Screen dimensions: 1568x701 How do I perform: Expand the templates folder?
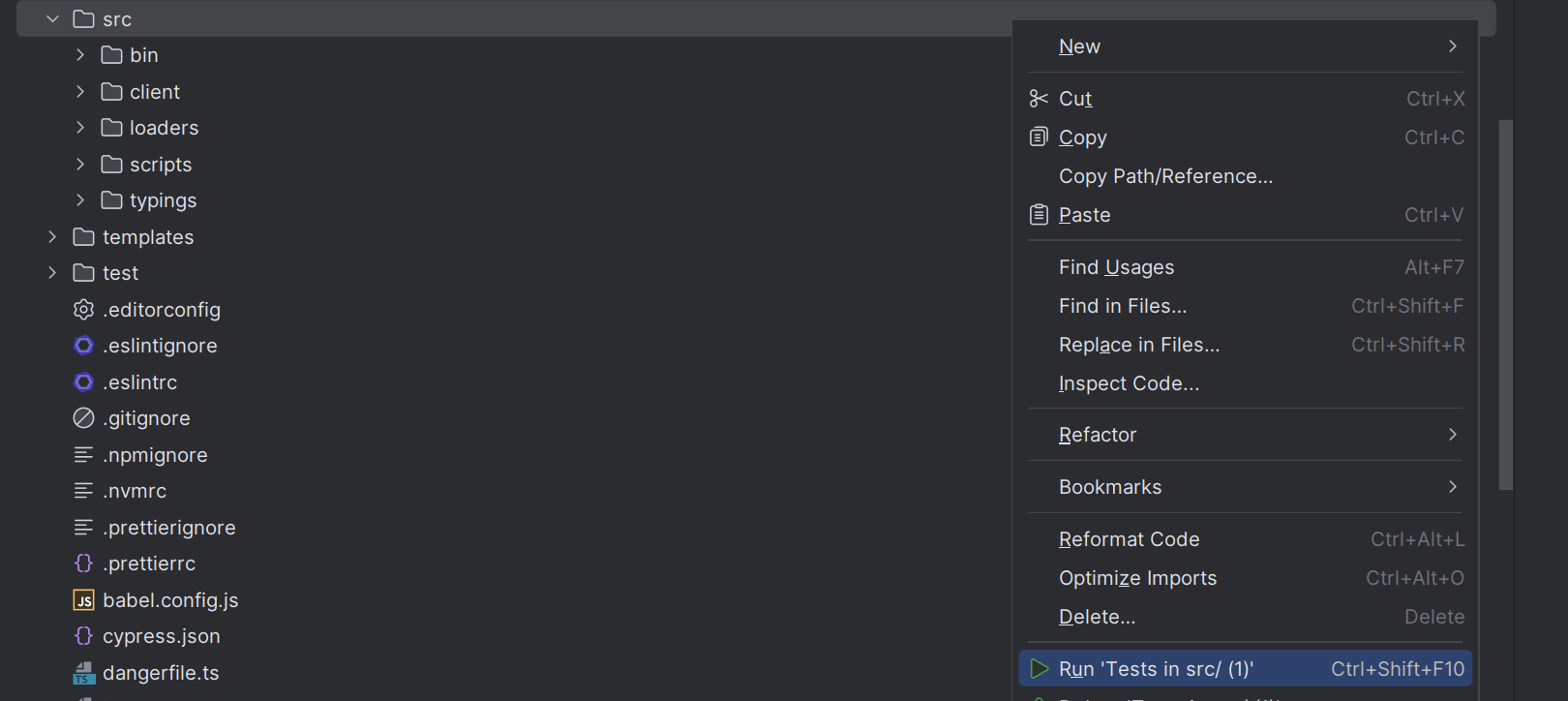pos(52,236)
